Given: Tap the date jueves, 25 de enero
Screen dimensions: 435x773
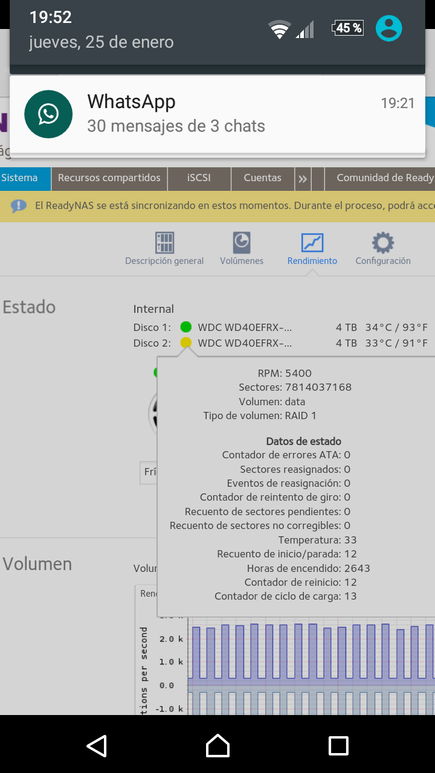Looking at the screenshot, I should click(x=101, y=42).
